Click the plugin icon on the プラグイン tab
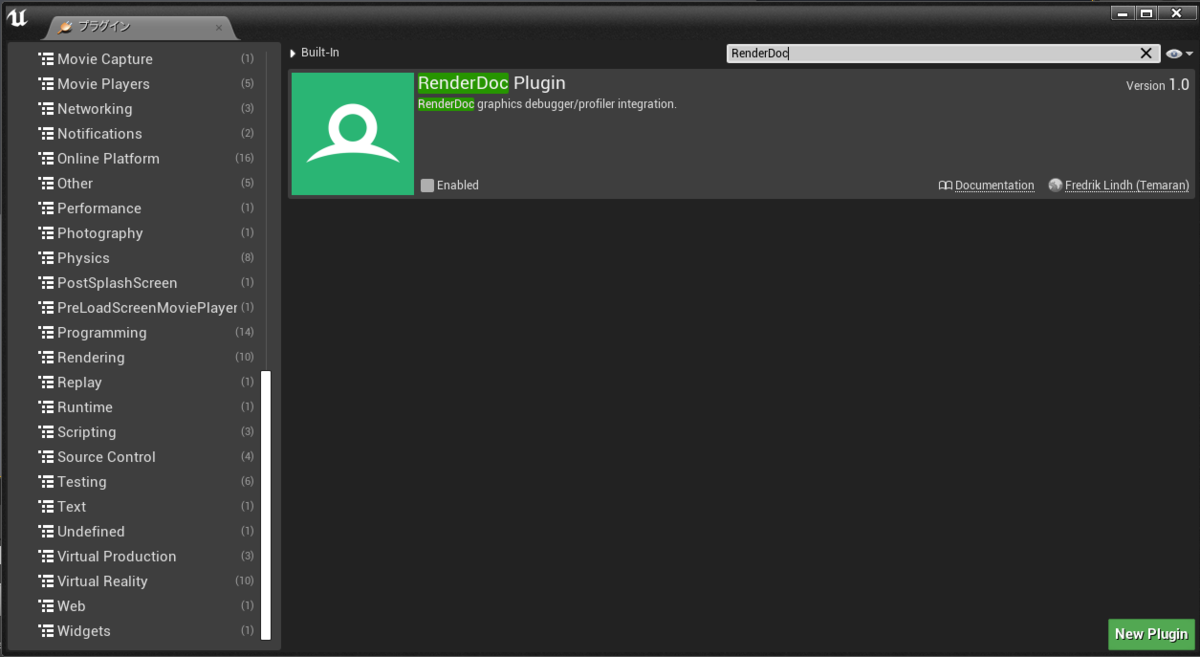 tap(65, 27)
